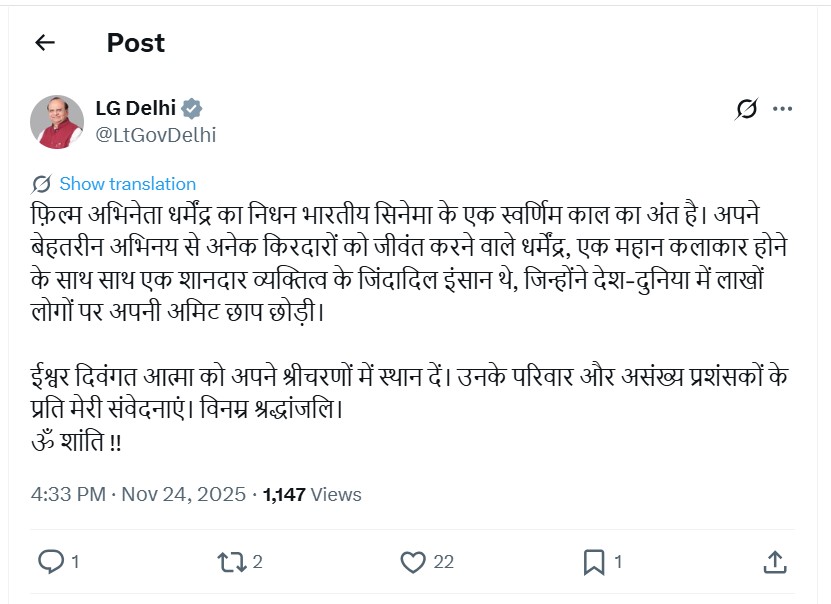Click Show translation link
The image size is (831, 604).
tap(128, 184)
